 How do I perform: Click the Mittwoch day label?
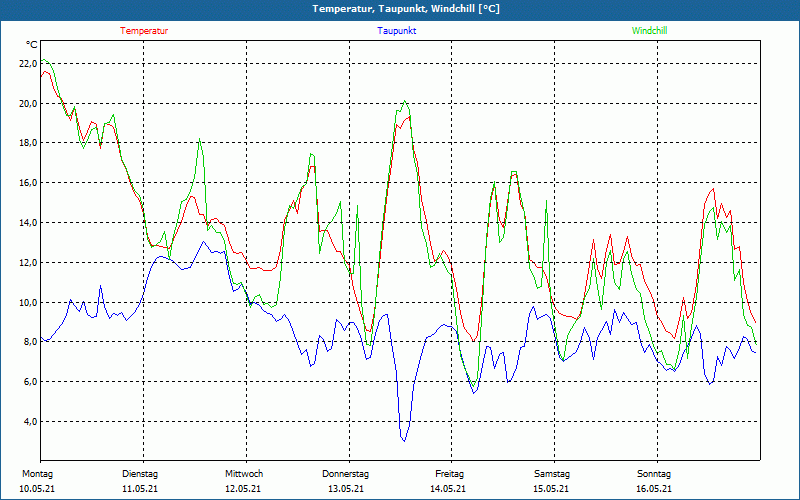click(244, 474)
